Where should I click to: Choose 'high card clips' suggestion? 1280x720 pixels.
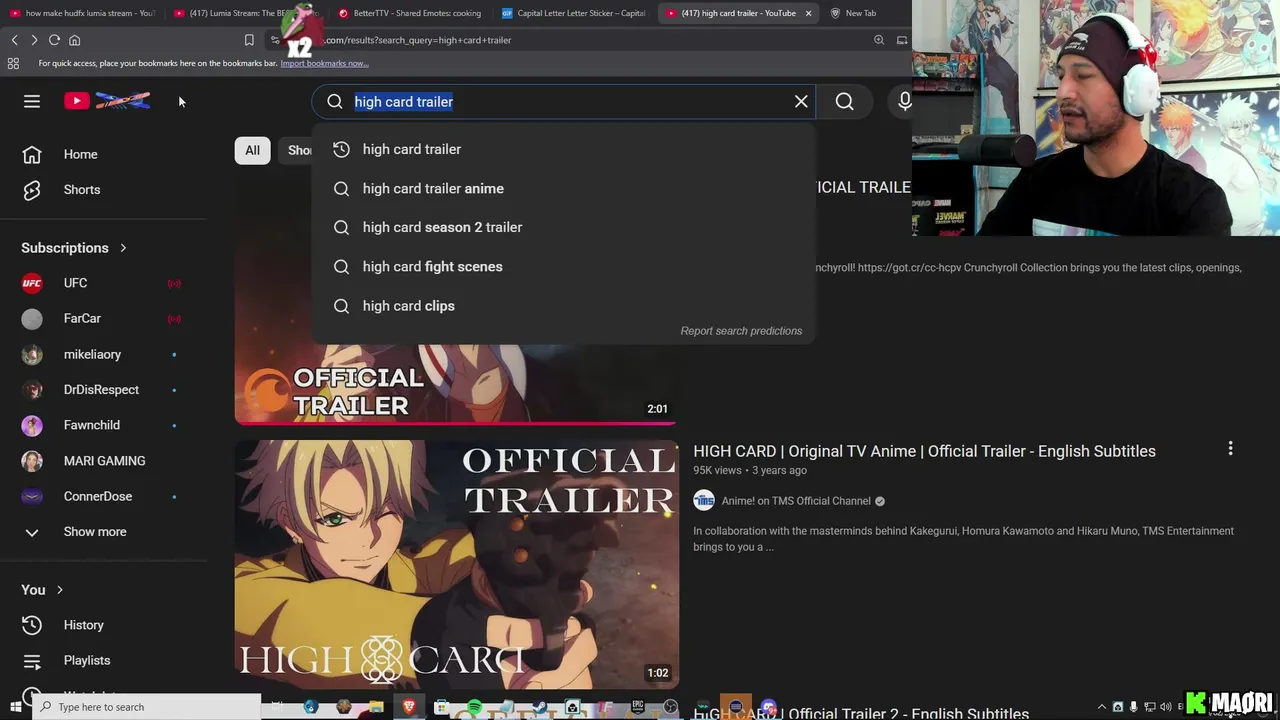(563, 306)
